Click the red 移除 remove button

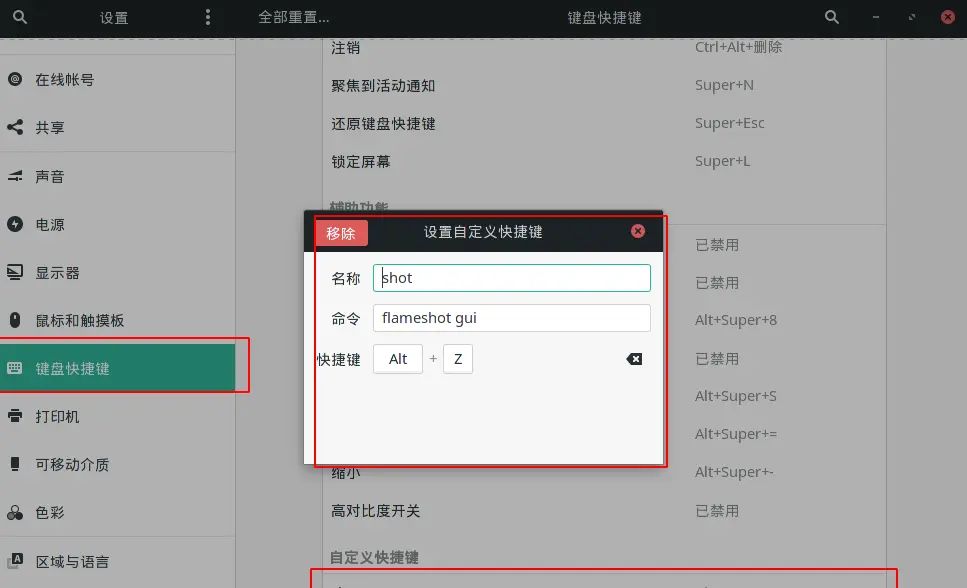(341, 233)
